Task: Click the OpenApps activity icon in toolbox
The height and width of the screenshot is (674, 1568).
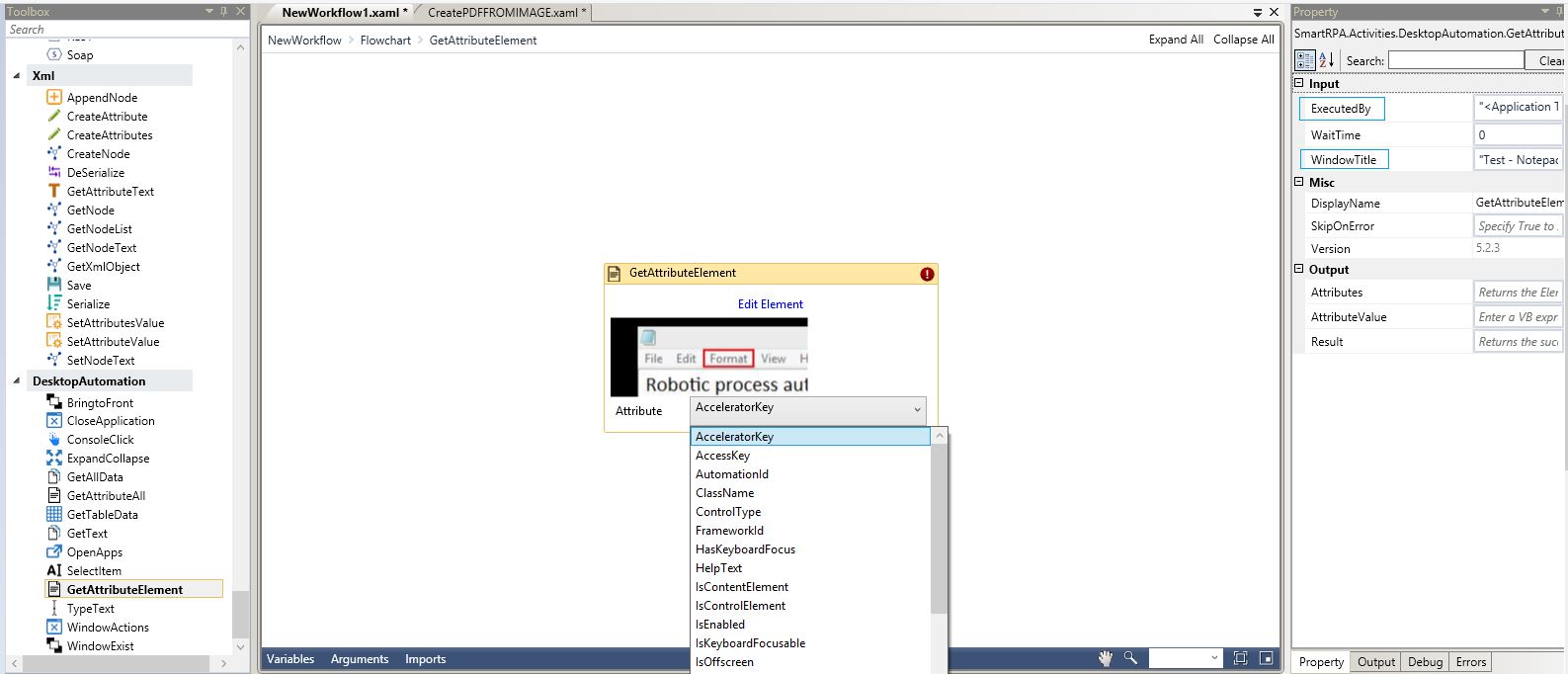Action: [x=54, y=551]
